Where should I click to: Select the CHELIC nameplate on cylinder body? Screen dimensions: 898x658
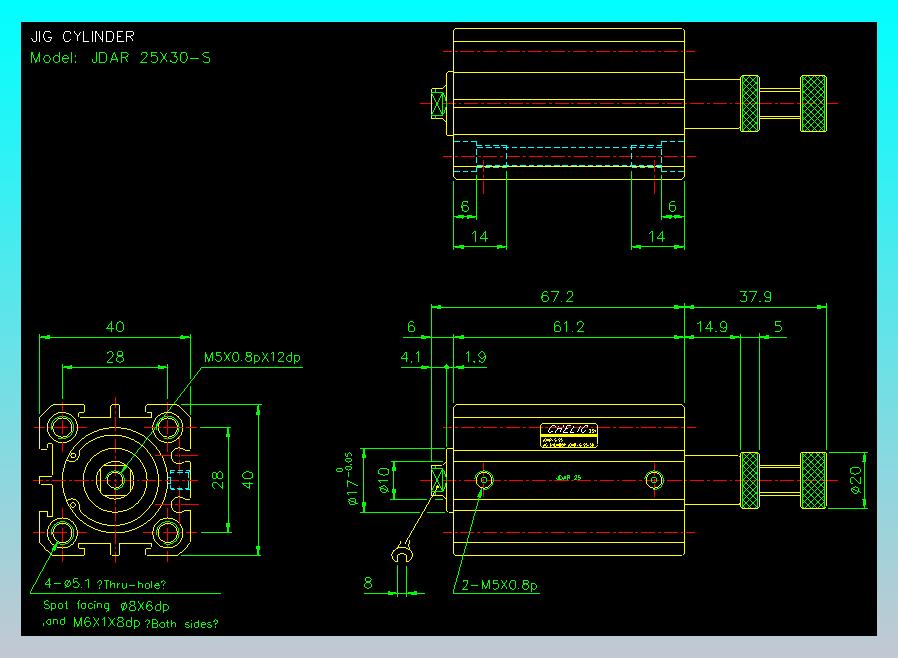[569, 435]
